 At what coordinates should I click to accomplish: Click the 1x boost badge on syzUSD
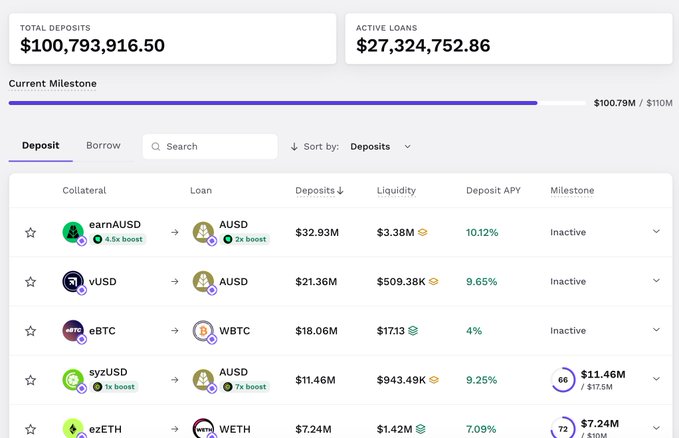(114, 387)
